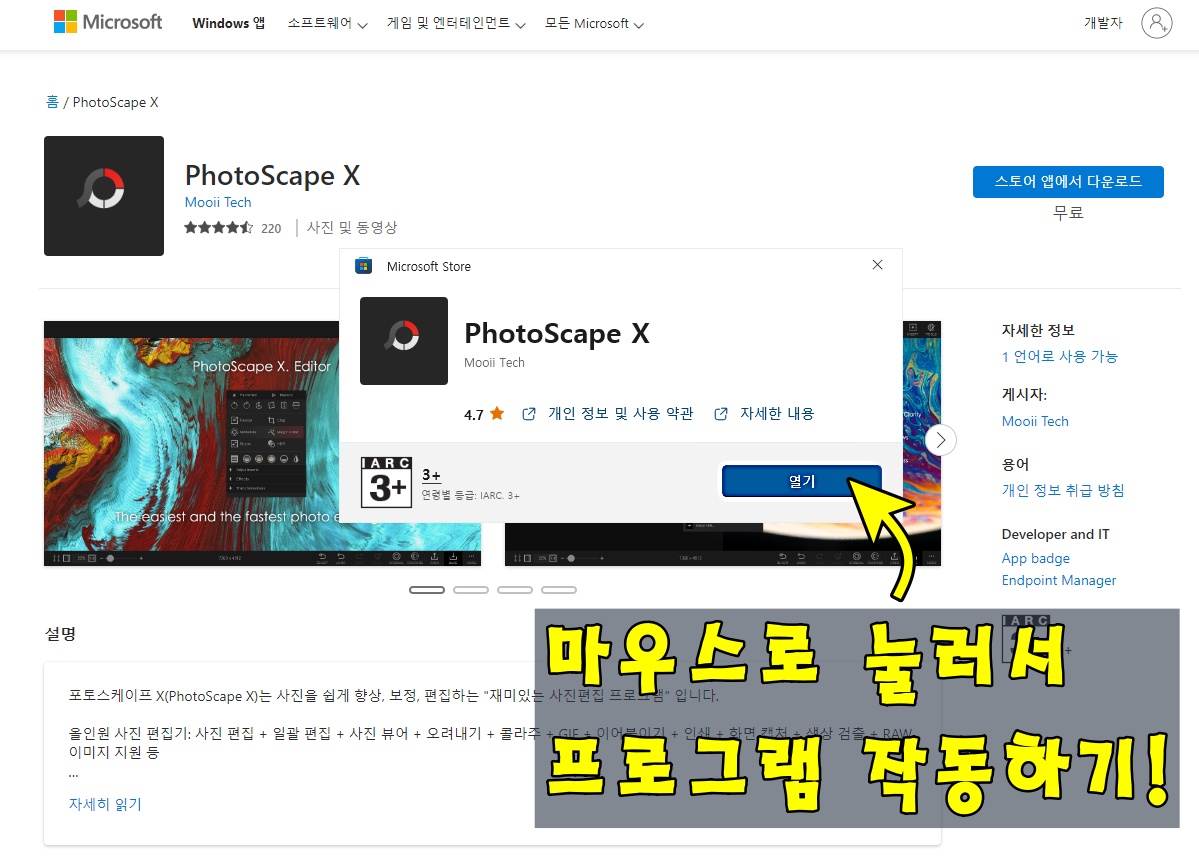Viewport: 1199px width, 857px height.
Task: Click 자세히 읽기 to expand the description
Action: (x=106, y=804)
